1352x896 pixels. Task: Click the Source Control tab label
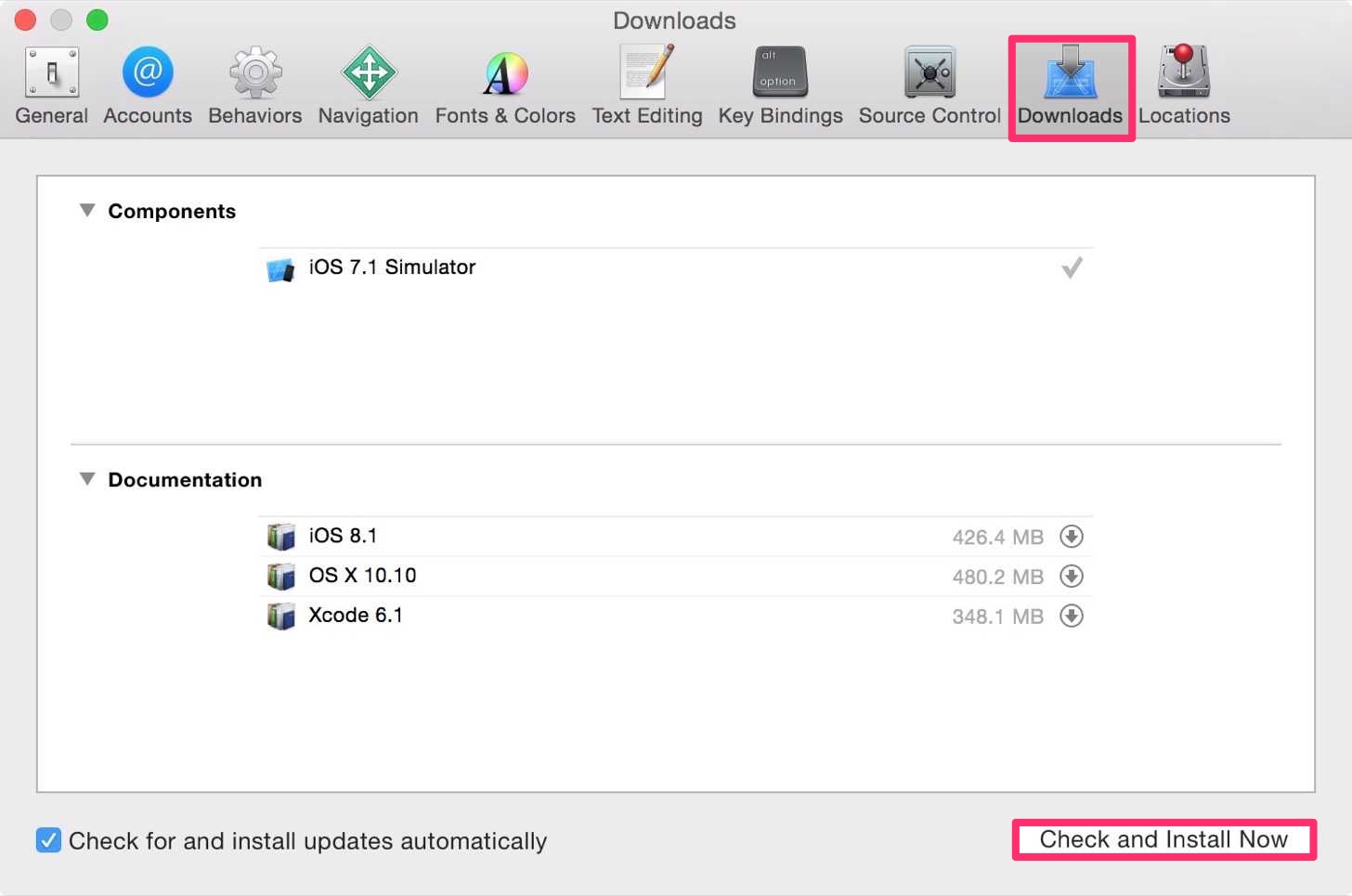tap(929, 116)
